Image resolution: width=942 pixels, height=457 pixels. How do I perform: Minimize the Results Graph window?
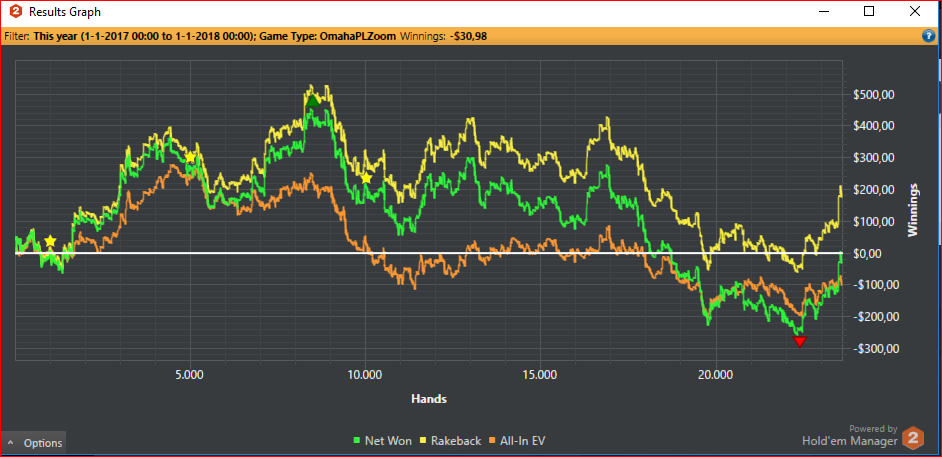823,11
